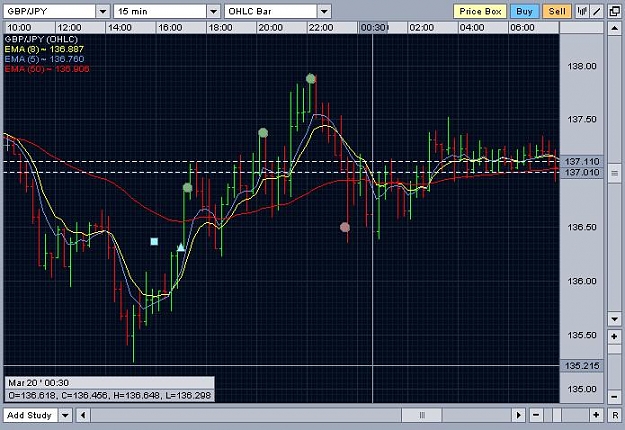Click the GBP/JPY (OHLC) legend label

click(x=41, y=39)
